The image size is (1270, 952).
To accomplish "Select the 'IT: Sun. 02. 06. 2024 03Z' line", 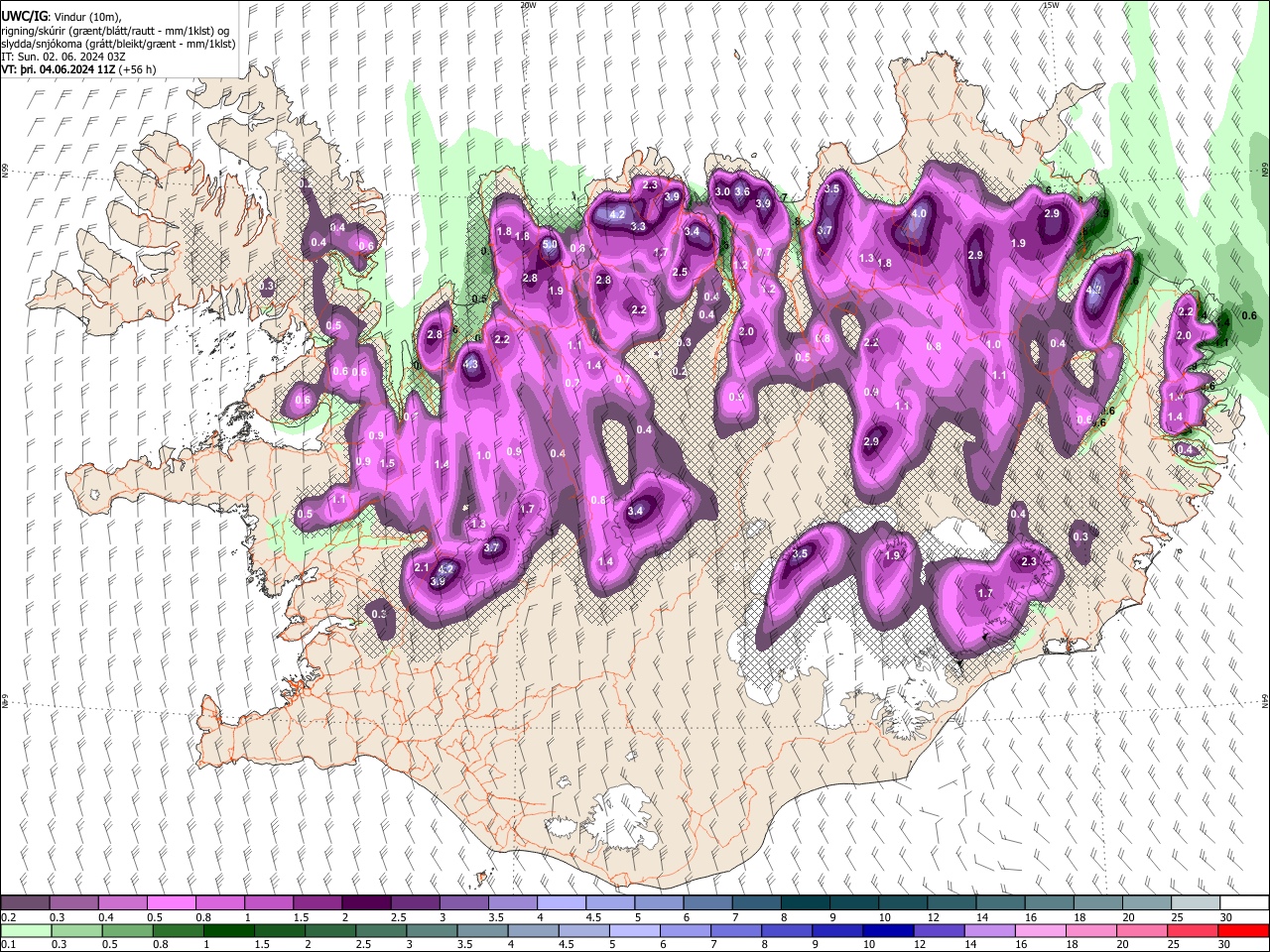I will point(63,58).
